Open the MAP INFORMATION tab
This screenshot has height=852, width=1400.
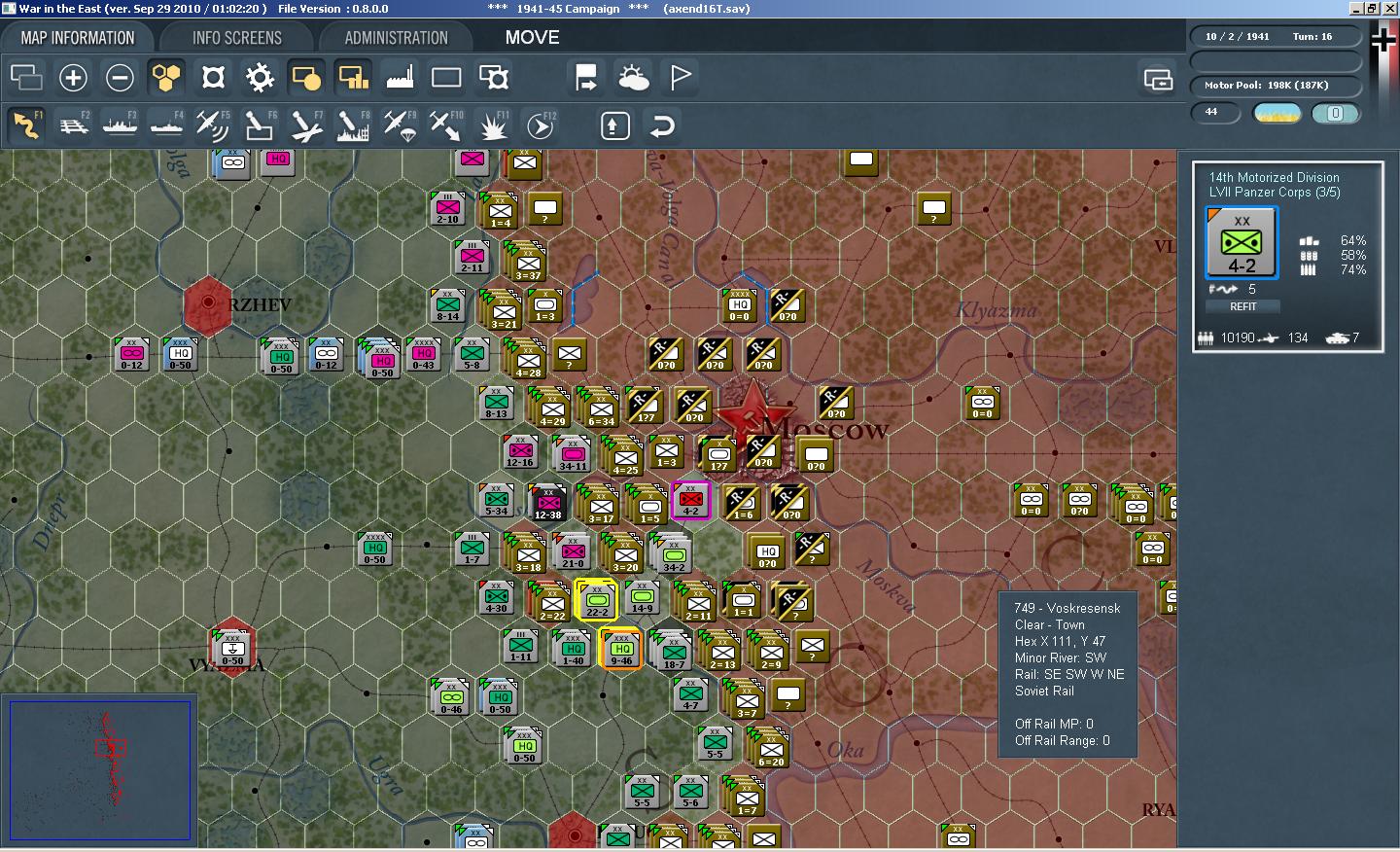point(78,38)
